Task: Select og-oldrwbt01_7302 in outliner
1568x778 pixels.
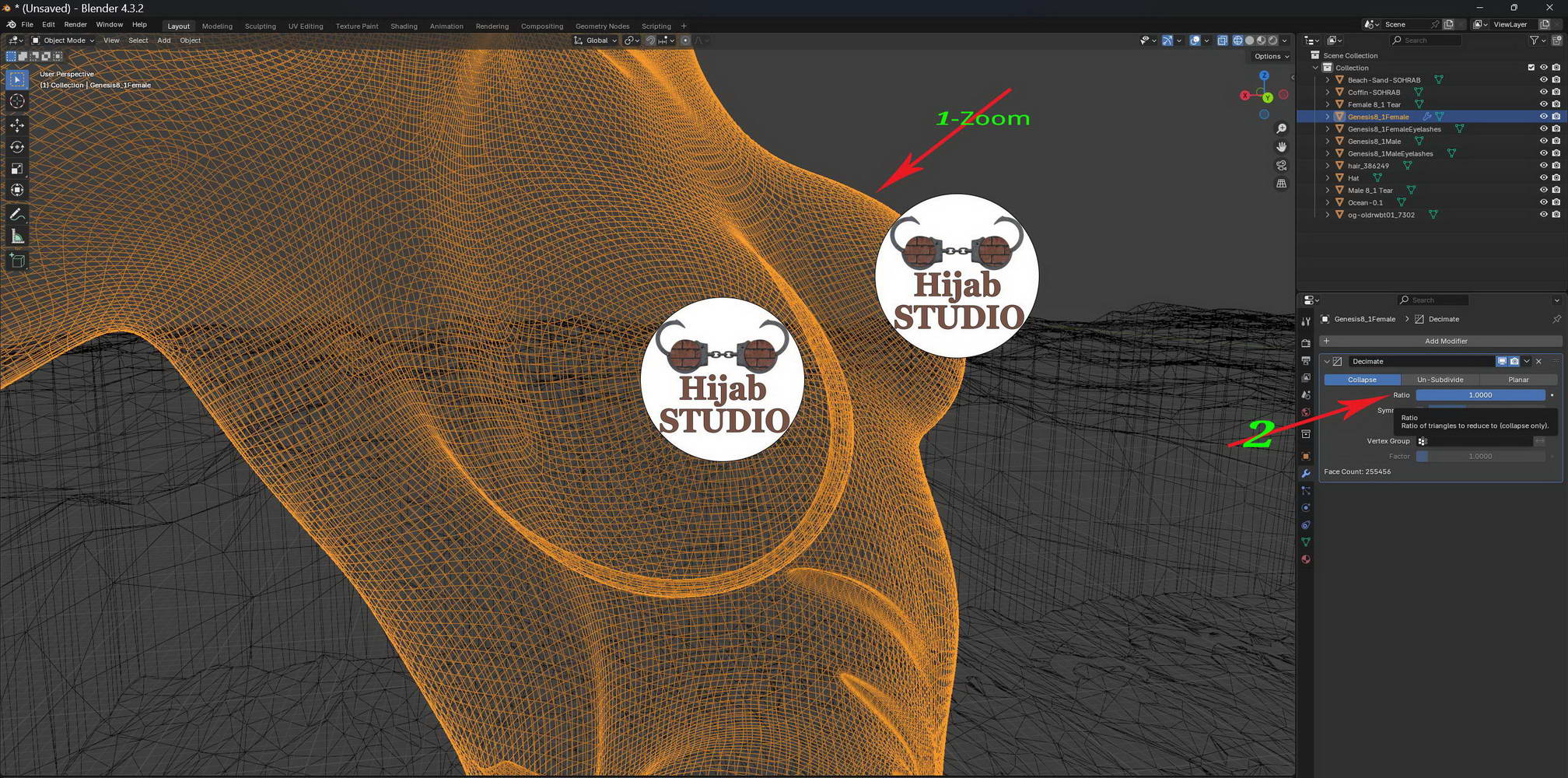Action: point(1381,215)
